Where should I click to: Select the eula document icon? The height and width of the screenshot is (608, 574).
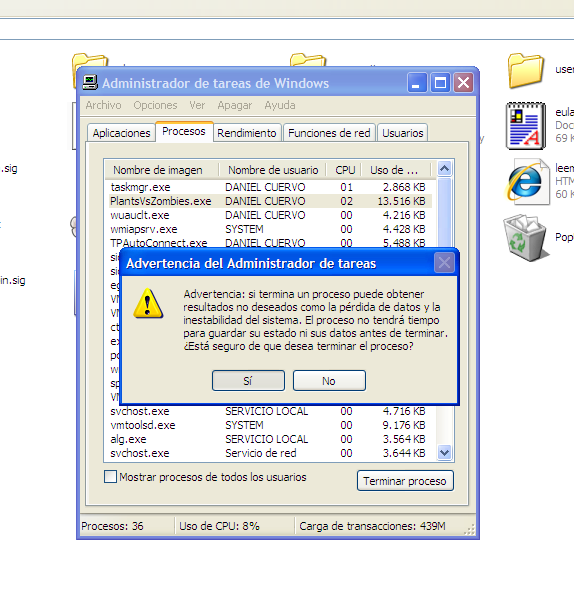point(526,126)
